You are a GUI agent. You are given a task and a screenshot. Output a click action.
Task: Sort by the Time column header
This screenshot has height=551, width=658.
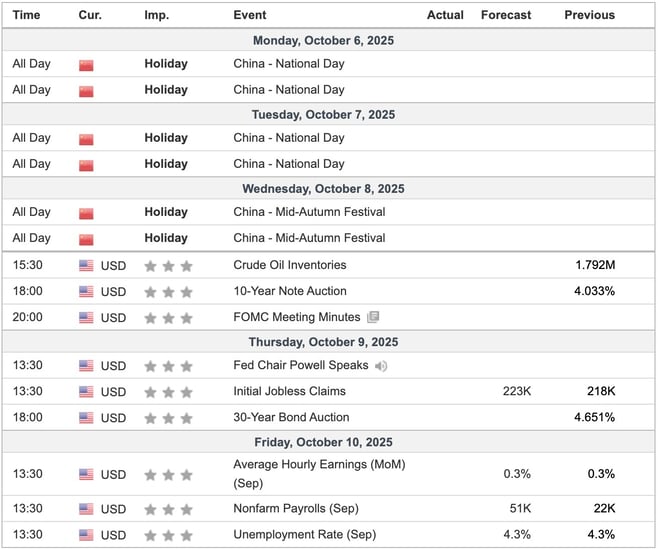tap(27, 15)
